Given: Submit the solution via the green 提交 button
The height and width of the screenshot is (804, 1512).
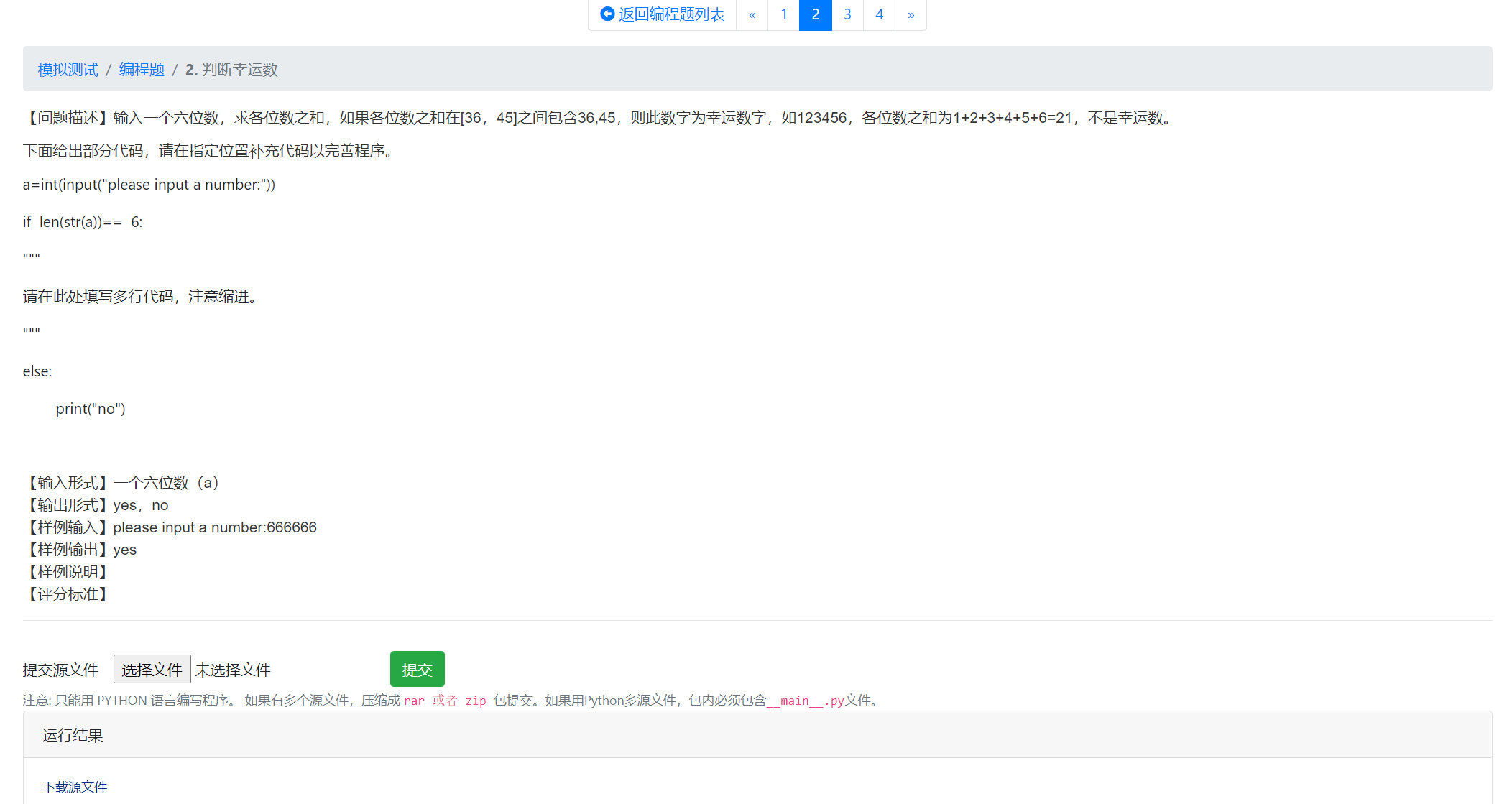Looking at the screenshot, I should 417,668.
